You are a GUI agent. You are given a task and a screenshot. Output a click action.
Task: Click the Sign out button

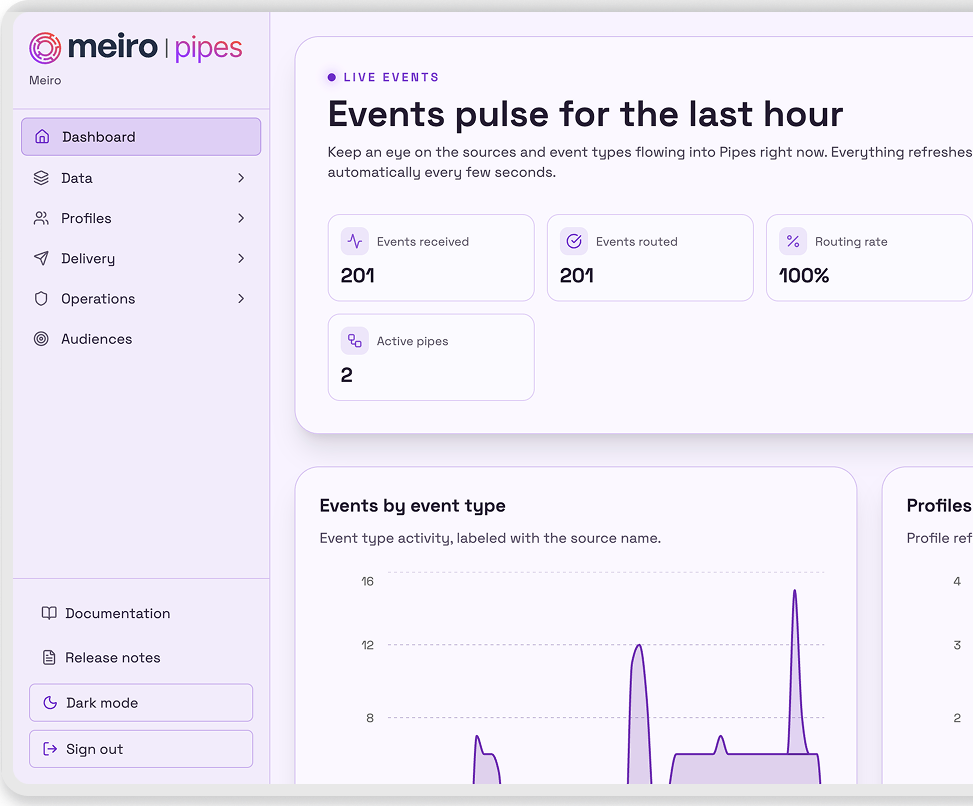point(141,749)
